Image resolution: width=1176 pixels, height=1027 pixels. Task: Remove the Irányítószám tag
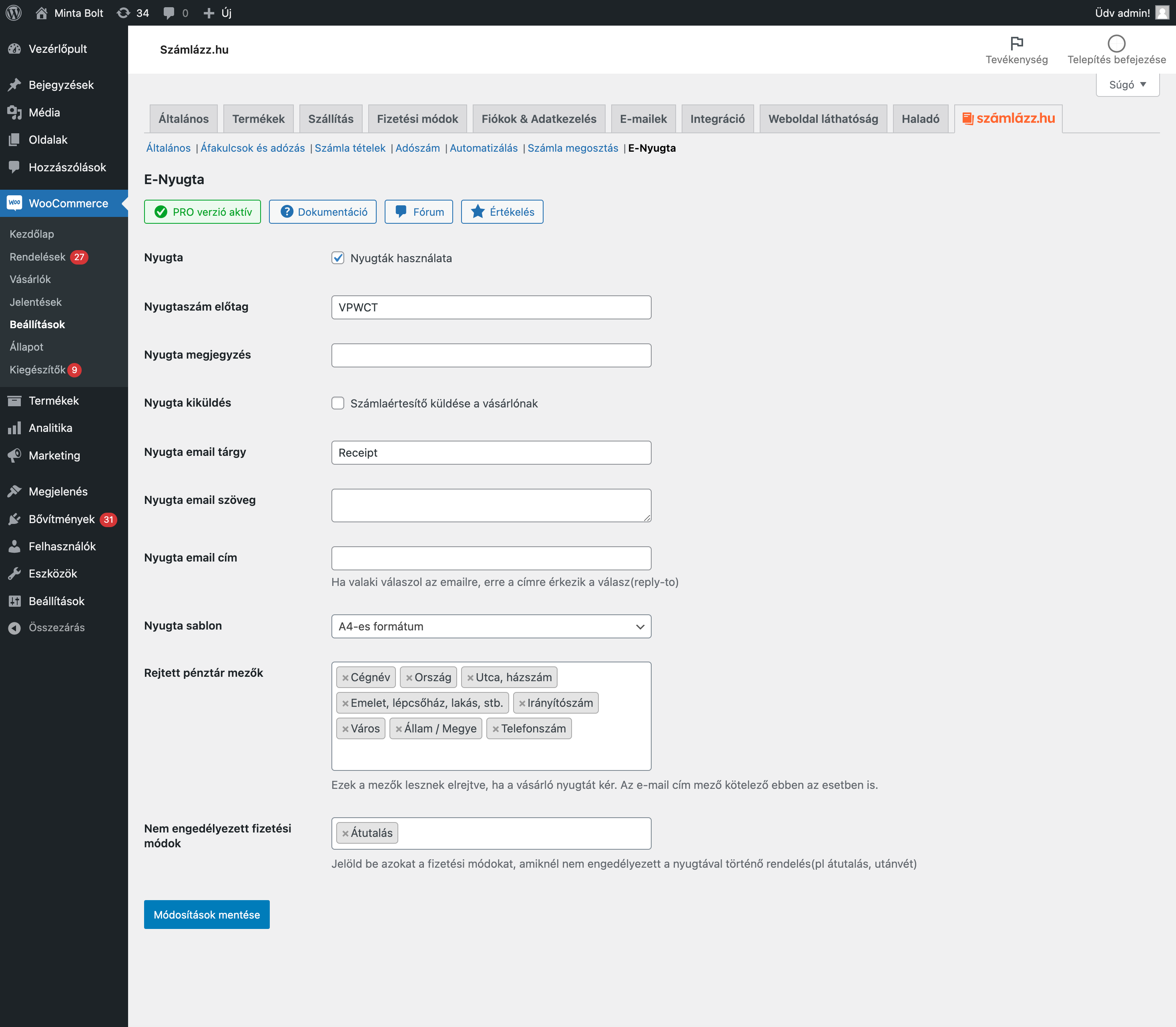tap(522, 704)
